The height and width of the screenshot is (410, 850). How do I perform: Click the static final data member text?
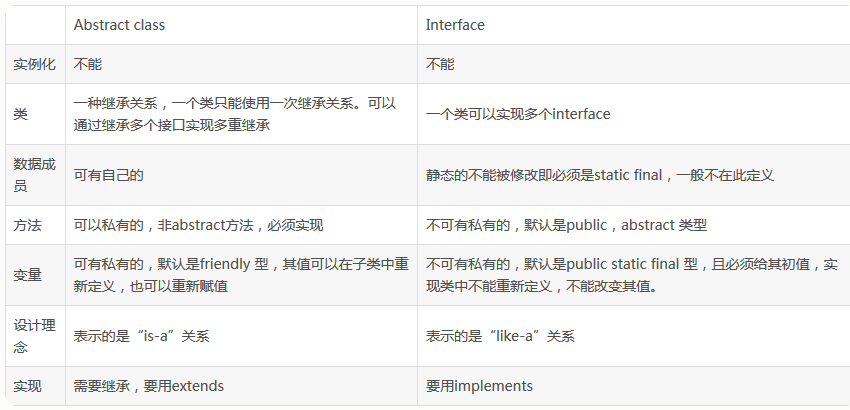pos(600,175)
